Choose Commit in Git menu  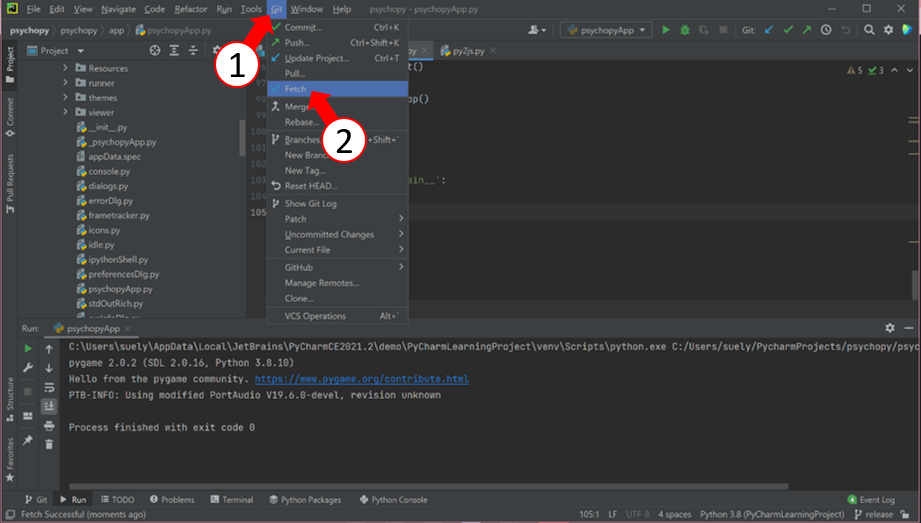tap(338, 27)
